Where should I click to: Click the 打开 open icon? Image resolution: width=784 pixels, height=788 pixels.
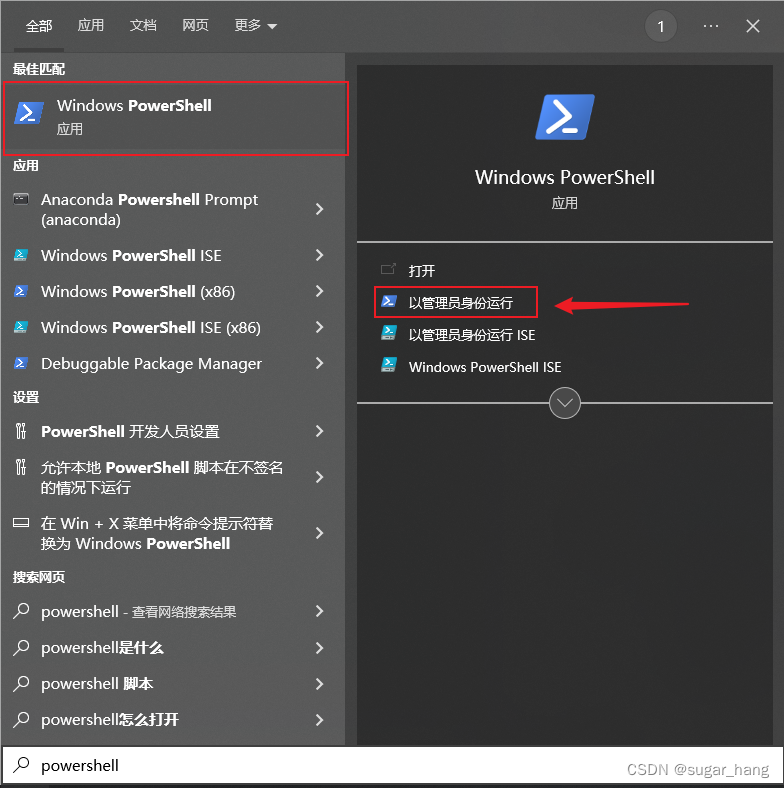388,270
